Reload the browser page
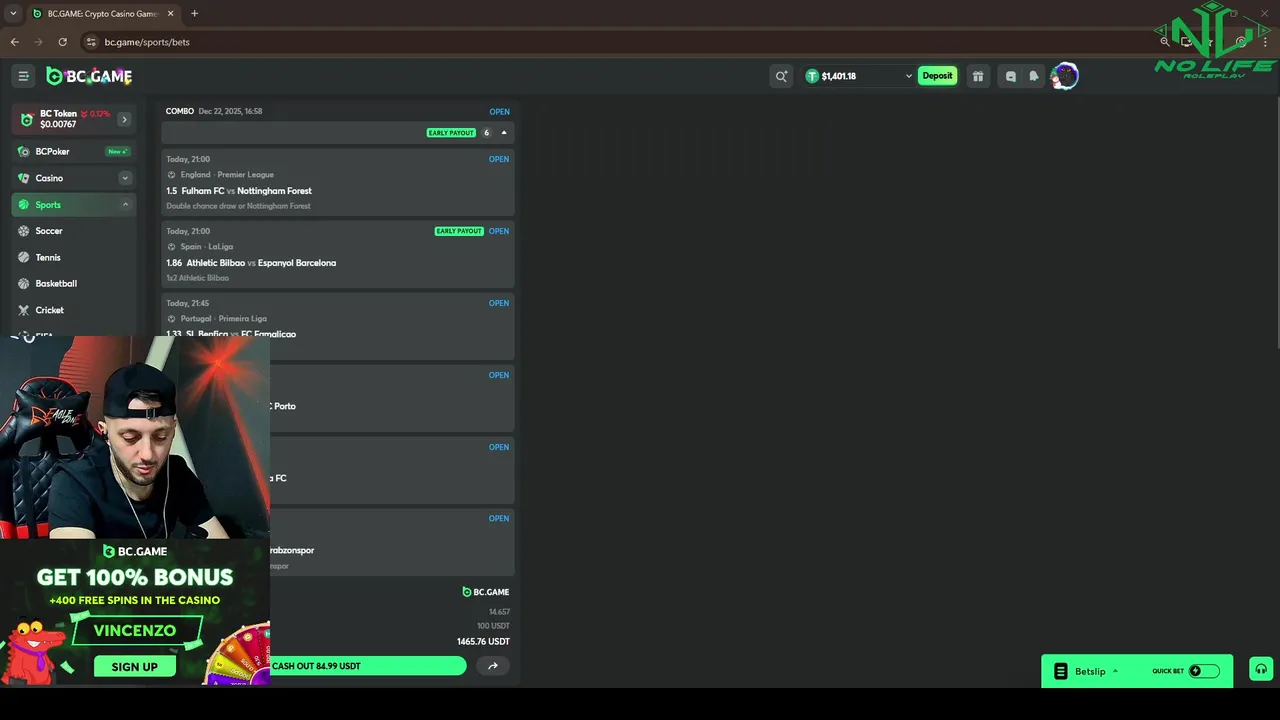 [62, 42]
